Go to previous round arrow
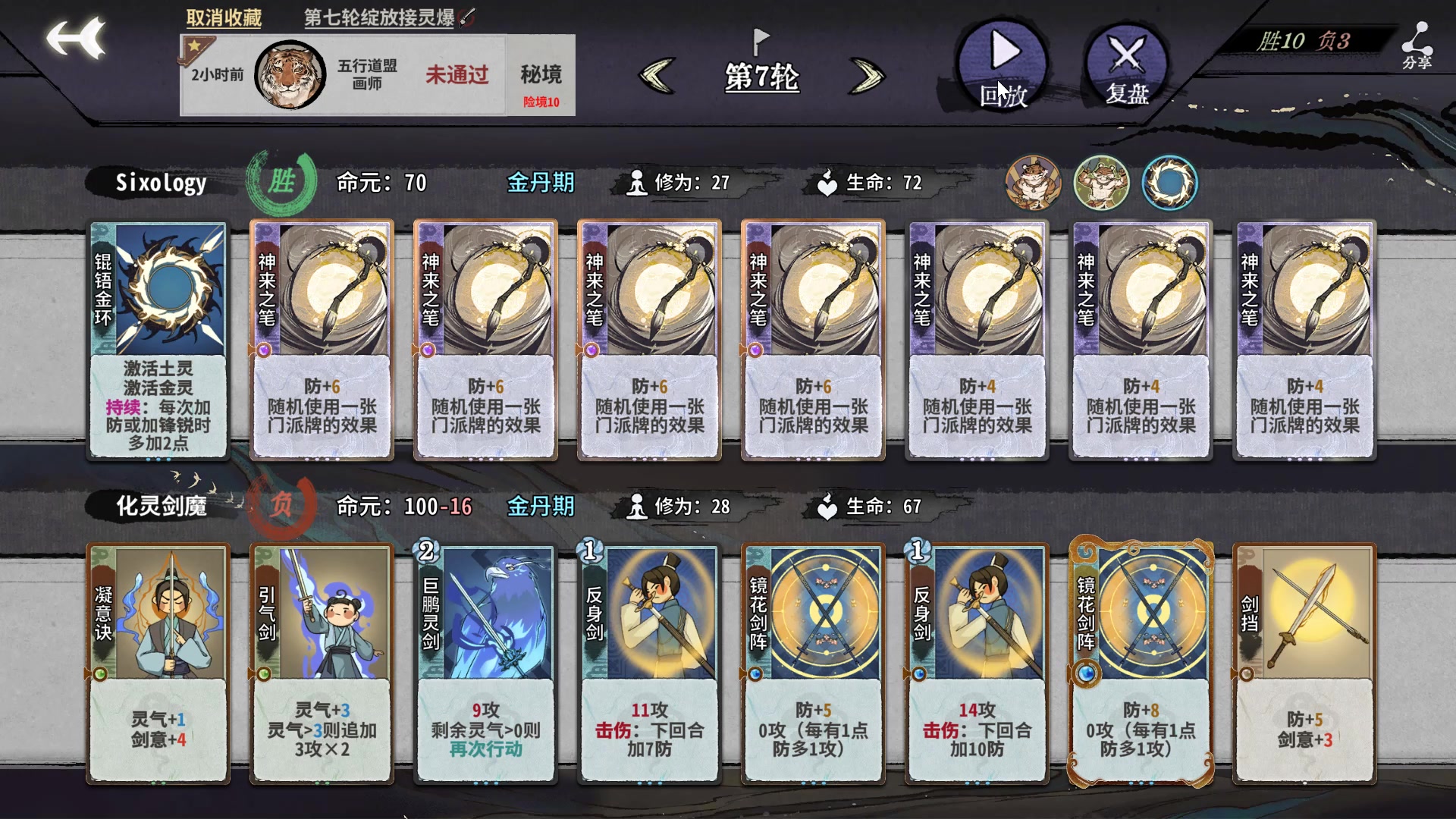1456x819 pixels. point(657,76)
